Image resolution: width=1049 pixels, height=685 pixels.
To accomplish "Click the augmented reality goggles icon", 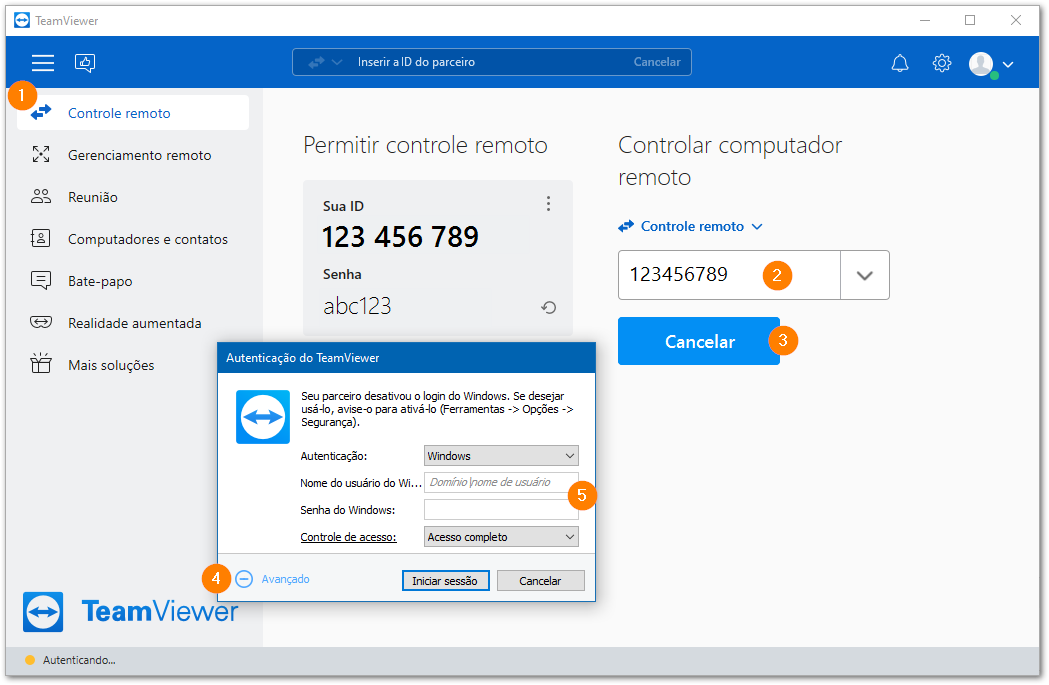I will (x=41, y=322).
